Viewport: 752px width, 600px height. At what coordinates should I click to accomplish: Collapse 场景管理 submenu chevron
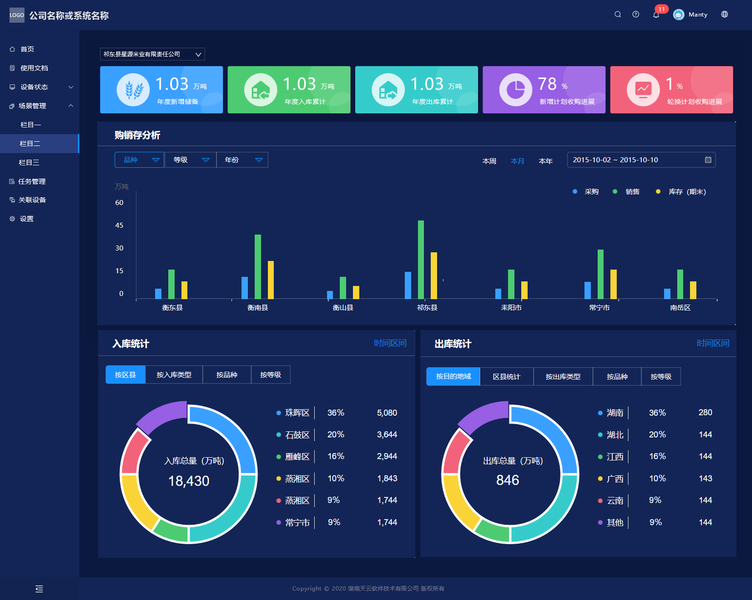[71, 106]
